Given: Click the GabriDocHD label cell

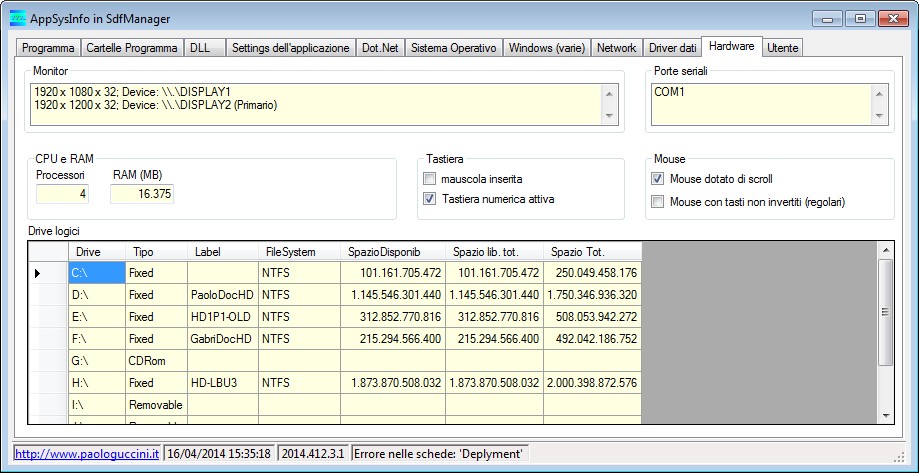Looking at the screenshot, I should [223, 339].
